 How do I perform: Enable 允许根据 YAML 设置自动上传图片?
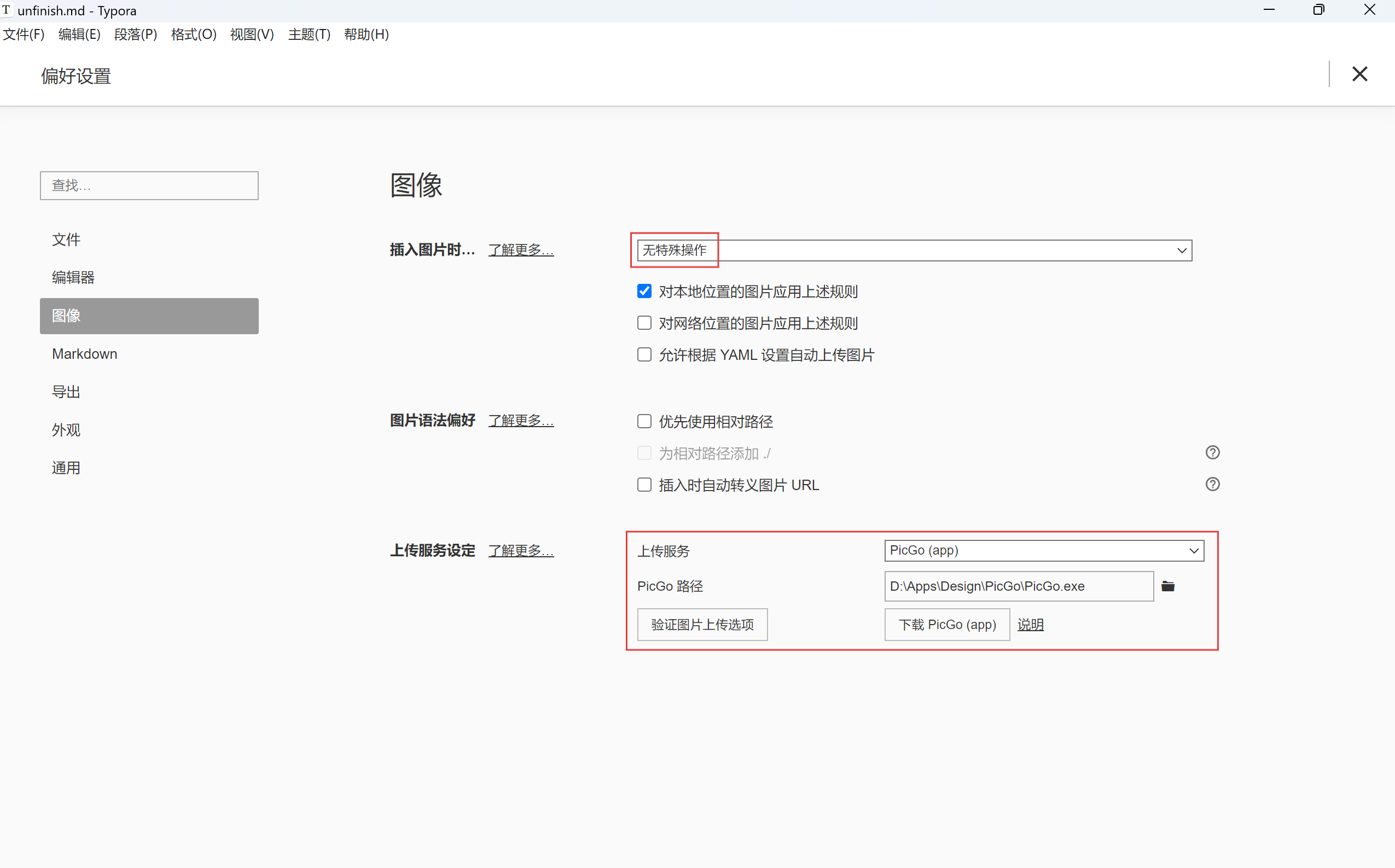click(643, 355)
